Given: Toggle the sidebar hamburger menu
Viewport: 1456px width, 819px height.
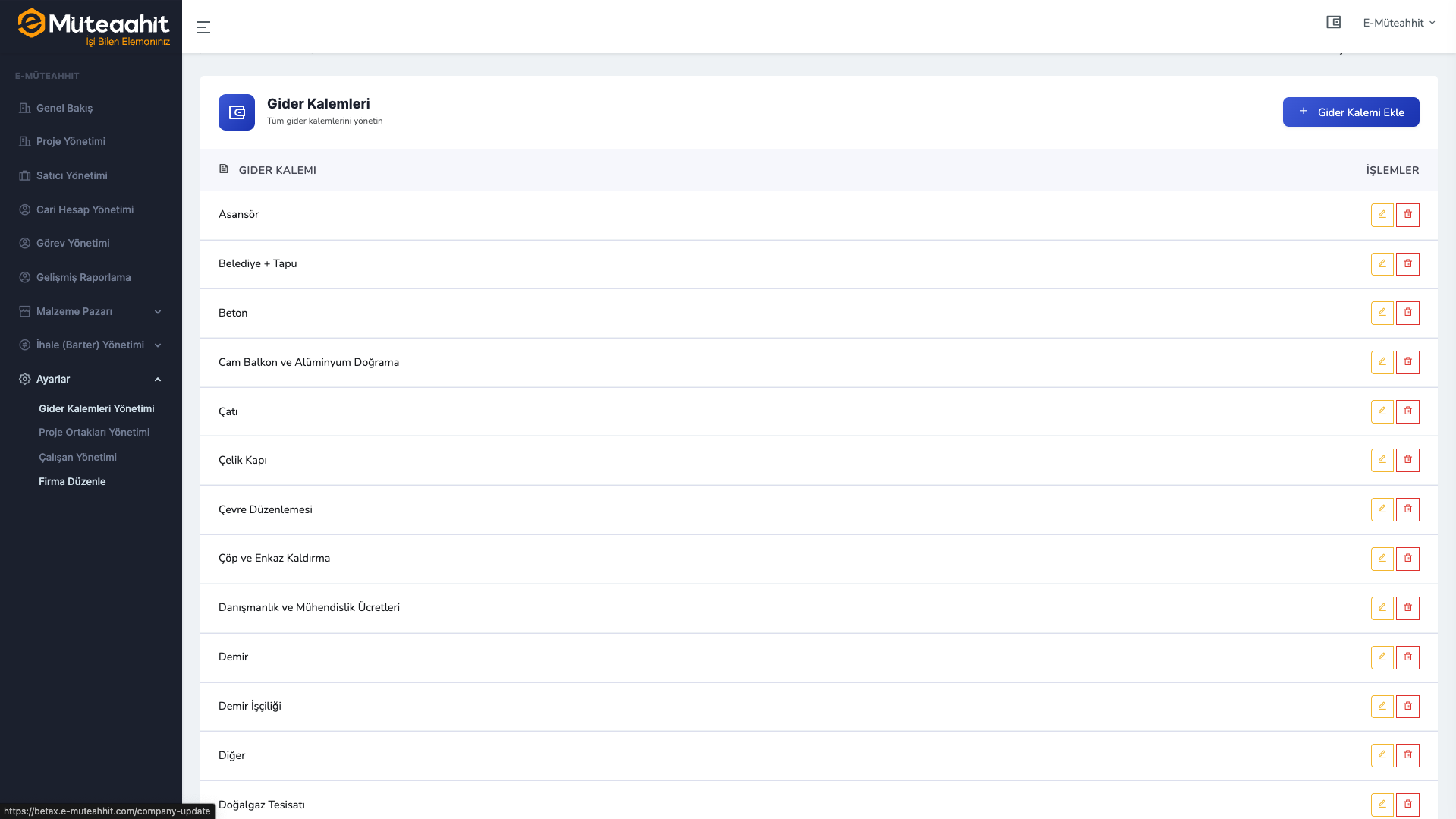Looking at the screenshot, I should 203,27.
